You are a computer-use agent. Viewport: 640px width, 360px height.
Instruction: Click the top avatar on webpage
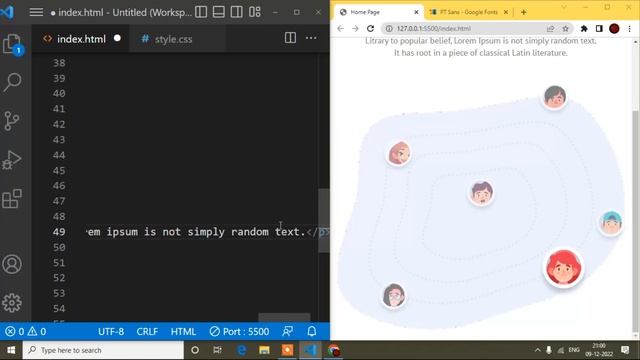pos(555,97)
